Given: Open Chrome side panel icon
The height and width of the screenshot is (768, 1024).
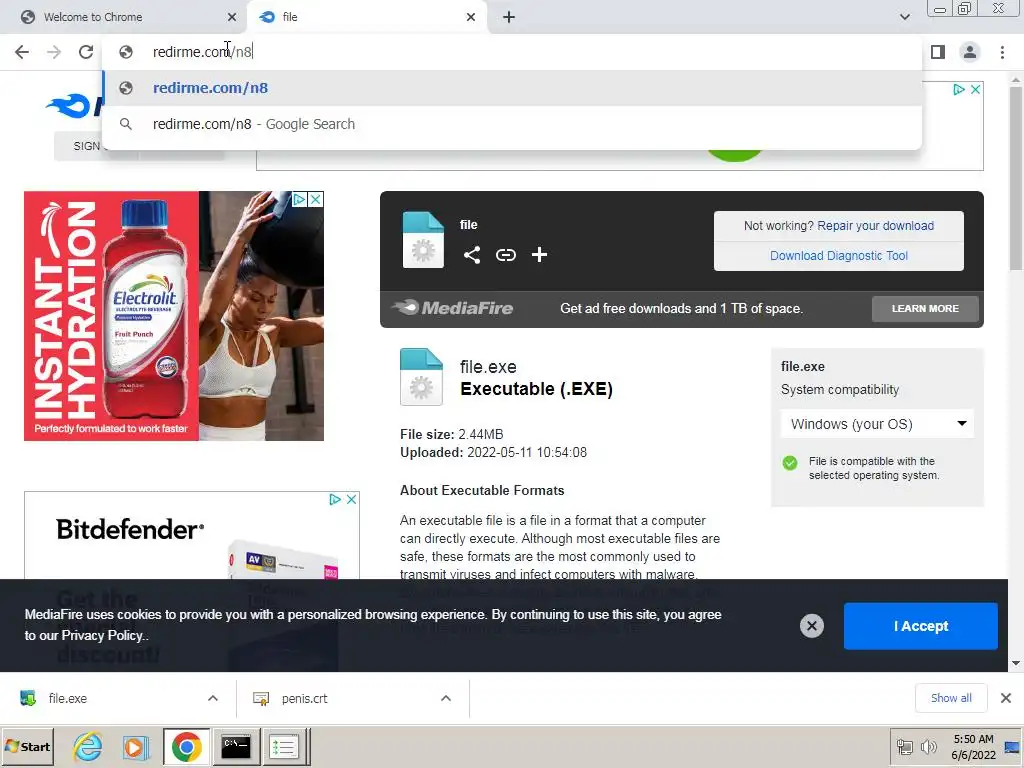Looking at the screenshot, I should [x=938, y=52].
